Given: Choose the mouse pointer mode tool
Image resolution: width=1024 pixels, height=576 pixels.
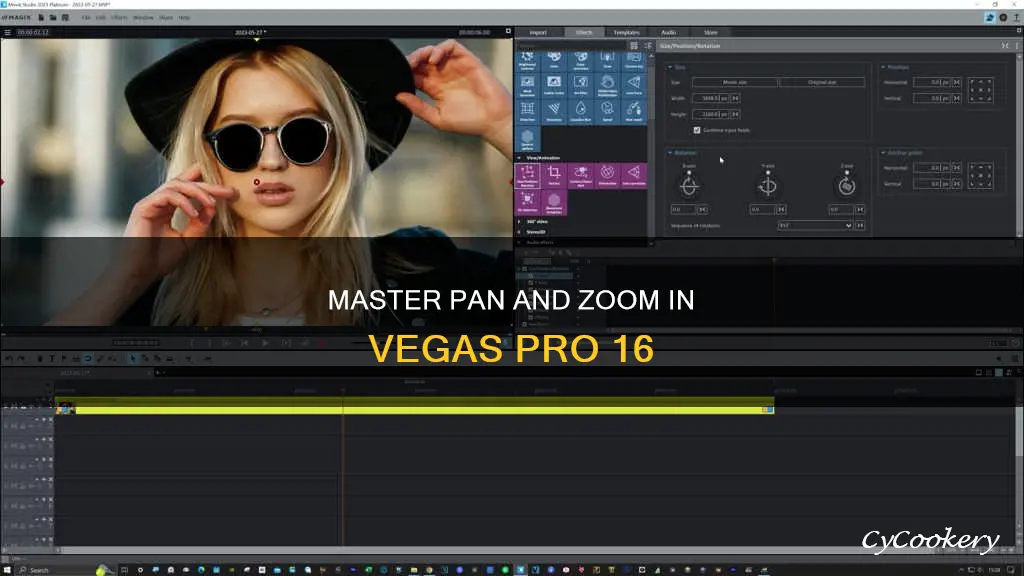Looking at the screenshot, I should [133, 359].
